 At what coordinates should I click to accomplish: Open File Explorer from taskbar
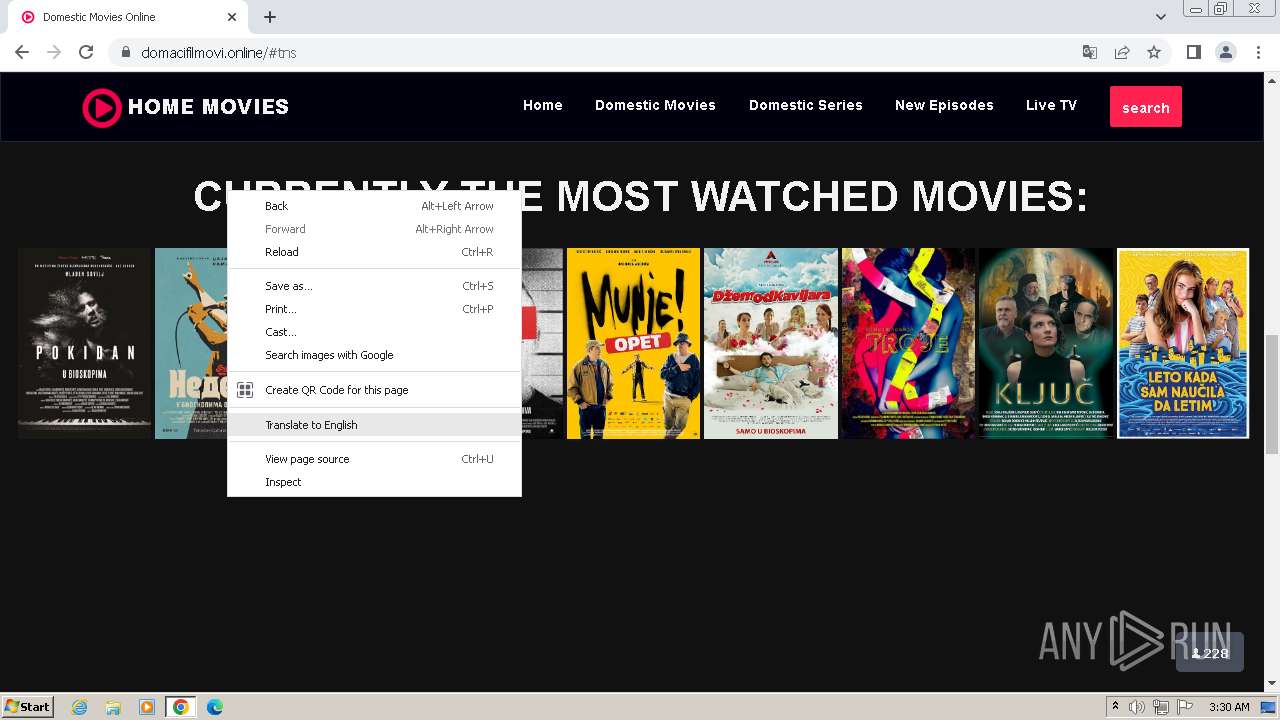(113, 707)
